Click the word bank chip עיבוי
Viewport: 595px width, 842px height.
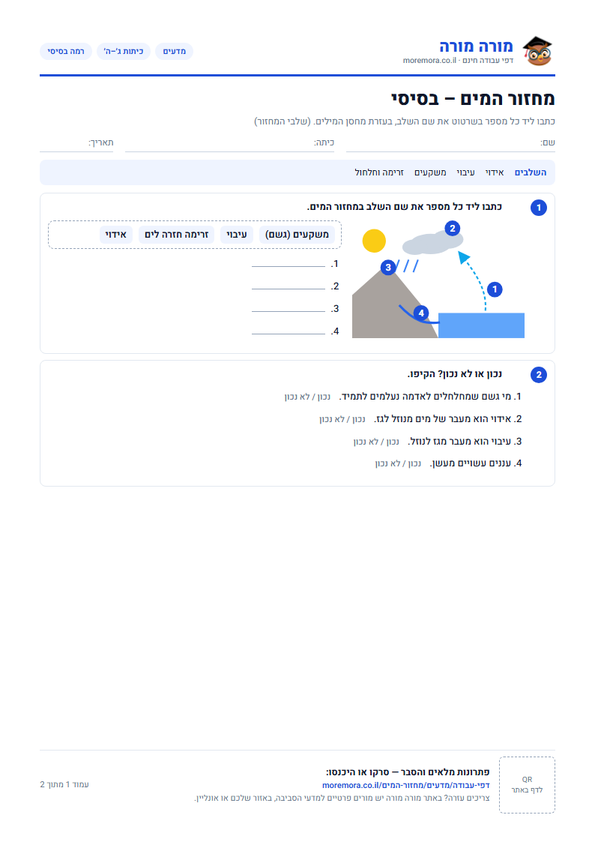(236, 235)
